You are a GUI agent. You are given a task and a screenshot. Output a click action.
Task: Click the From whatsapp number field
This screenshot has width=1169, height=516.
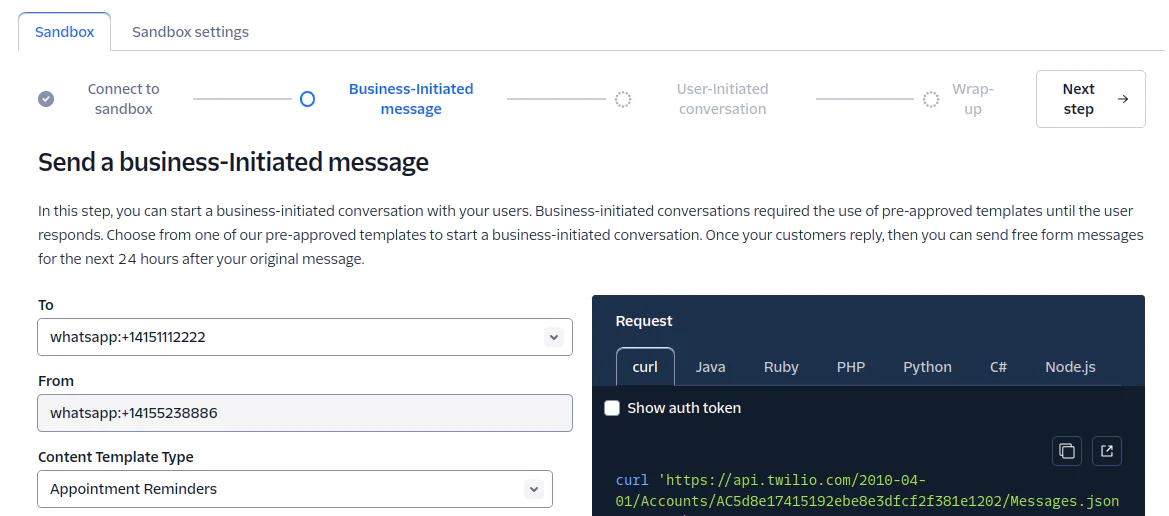coord(305,413)
